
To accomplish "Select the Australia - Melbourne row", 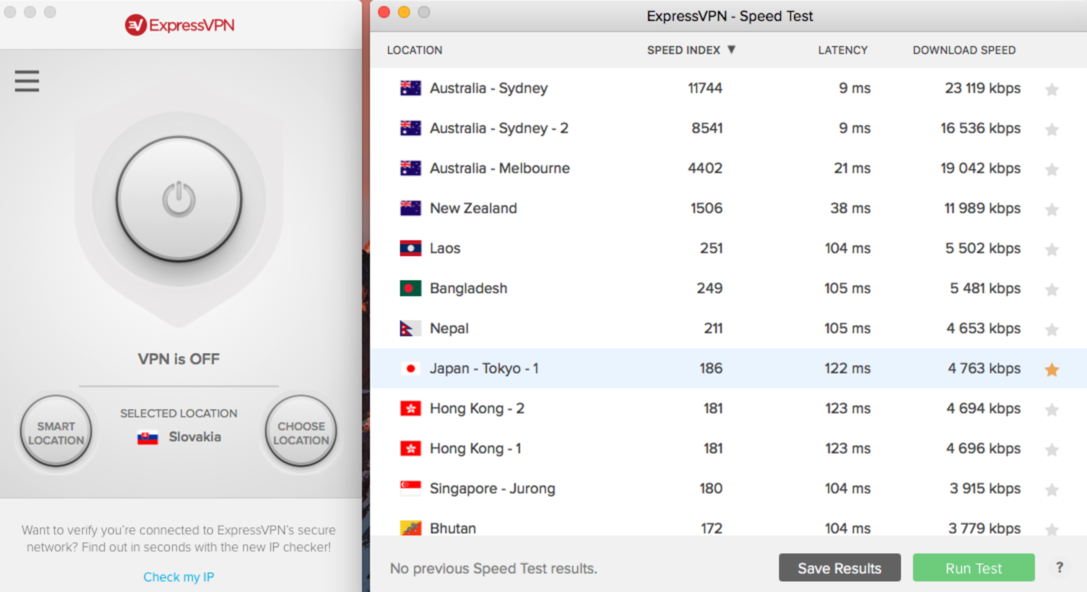I will (x=729, y=168).
